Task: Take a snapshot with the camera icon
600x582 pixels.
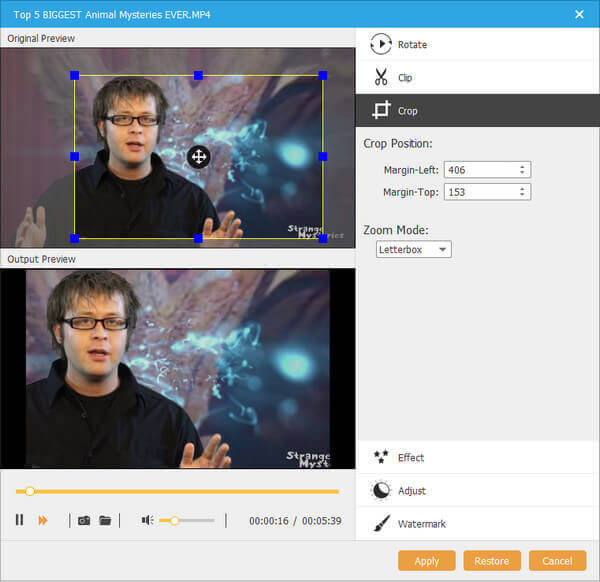Action: tap(84, 520)
